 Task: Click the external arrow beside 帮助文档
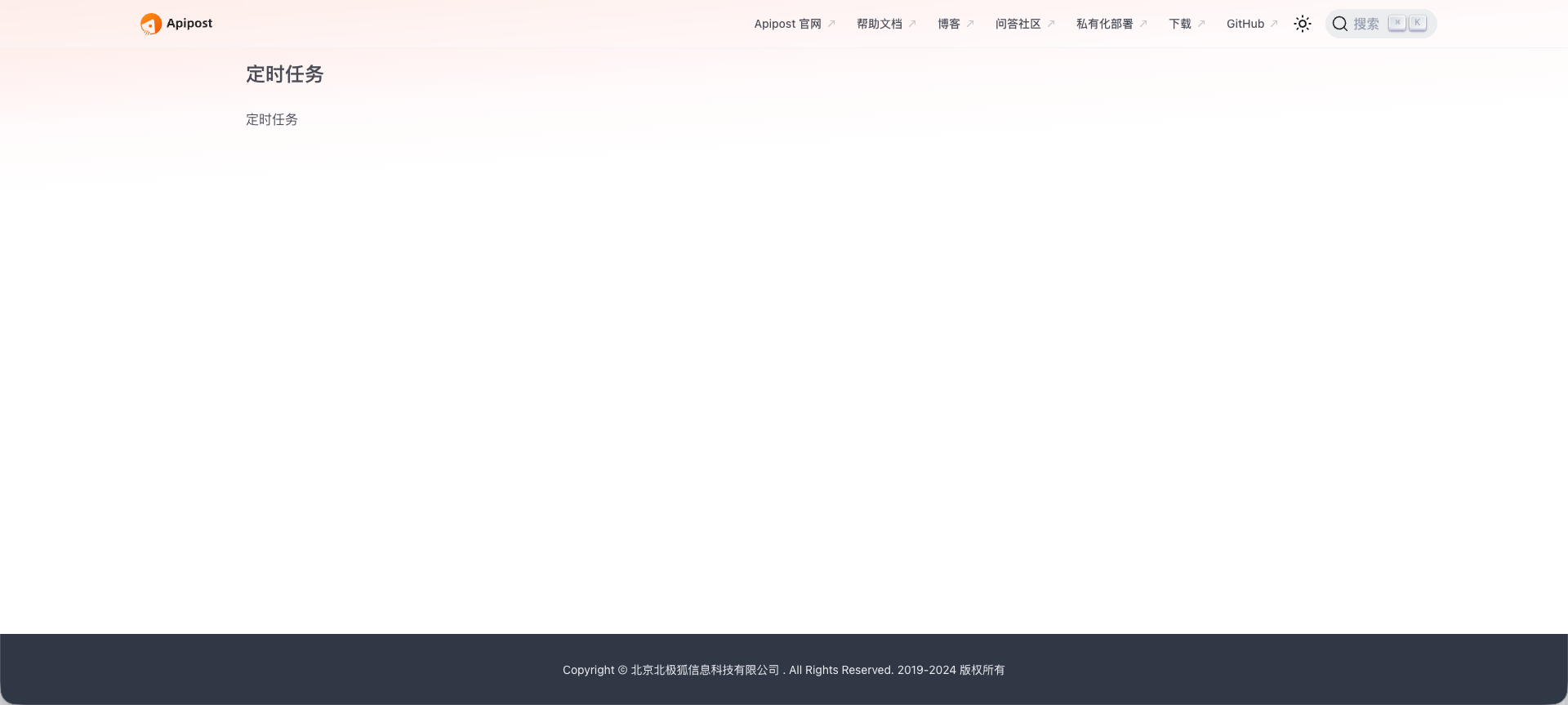pos(912,24)
